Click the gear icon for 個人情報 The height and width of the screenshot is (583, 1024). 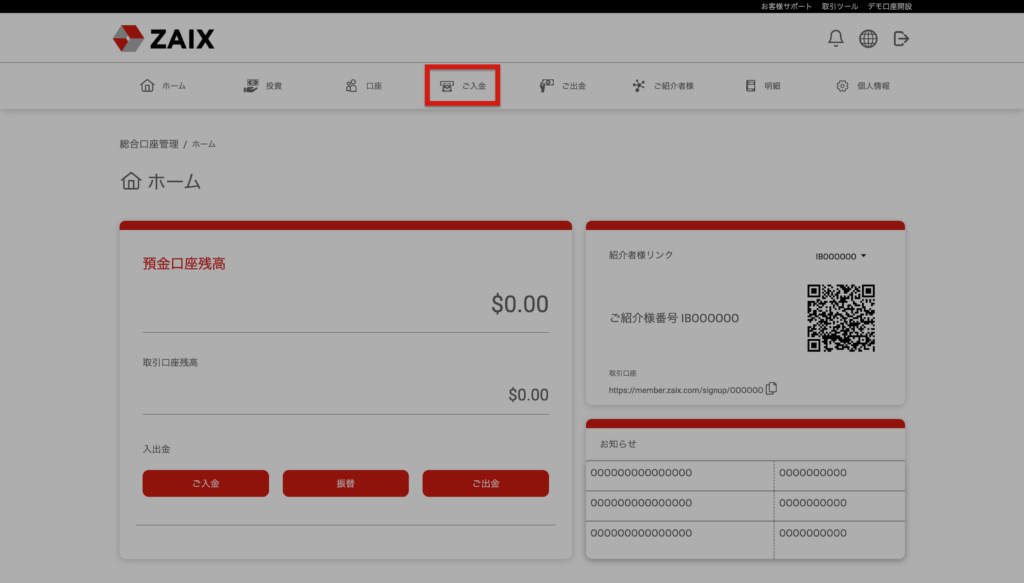pos(842,86)
